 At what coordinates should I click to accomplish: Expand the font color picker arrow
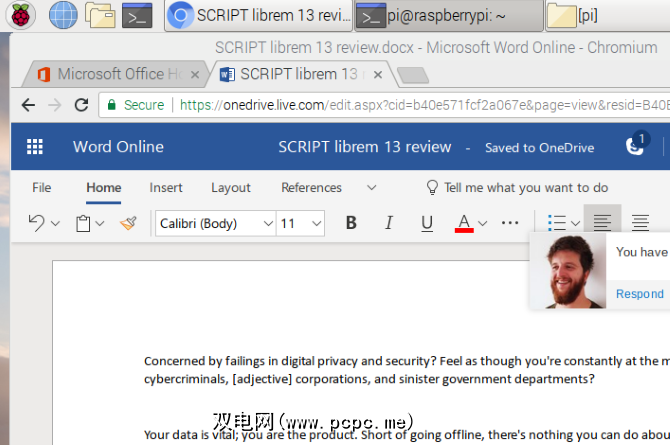(483, 223)
